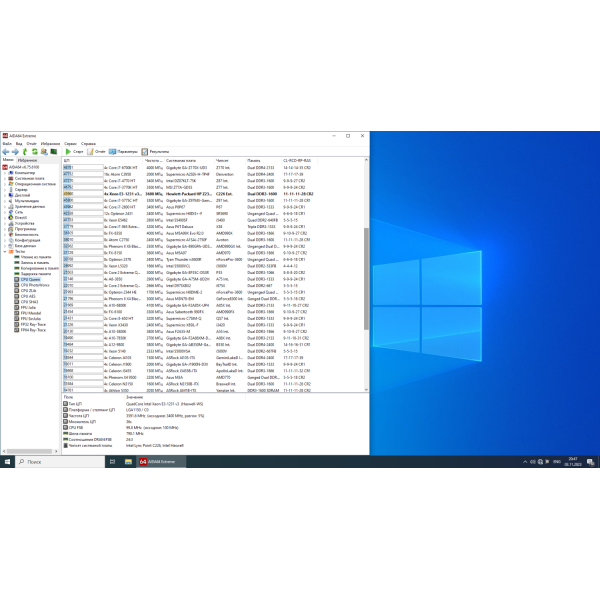Click the FP32 Ray-Trace icon
Viewport: 600px width, 600px height.
tap(17, 324)
